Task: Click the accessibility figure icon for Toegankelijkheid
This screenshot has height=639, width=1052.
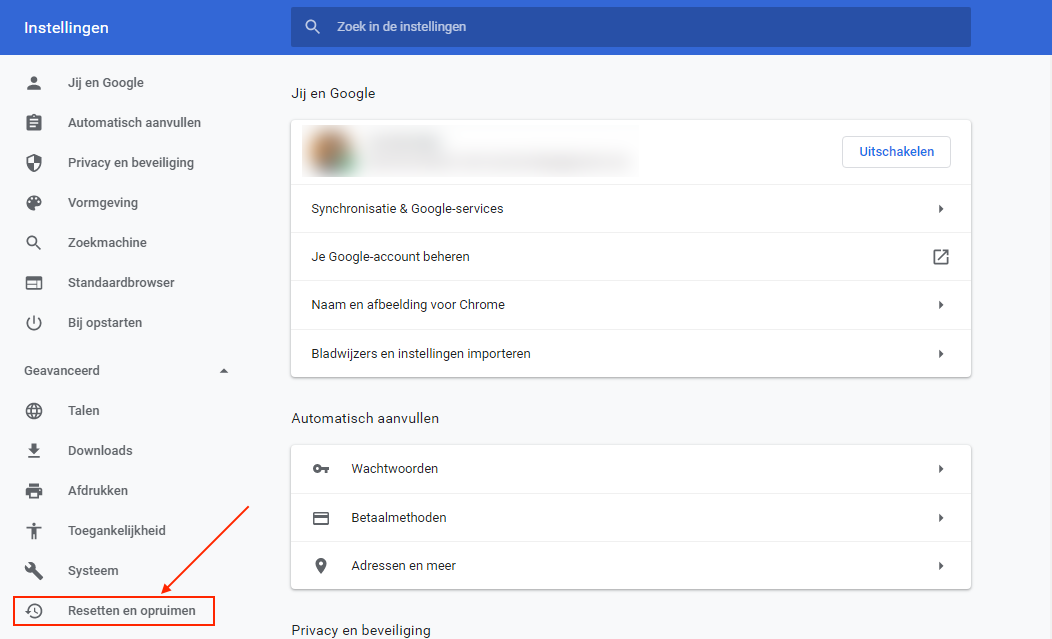Action: tap(34, 531)
